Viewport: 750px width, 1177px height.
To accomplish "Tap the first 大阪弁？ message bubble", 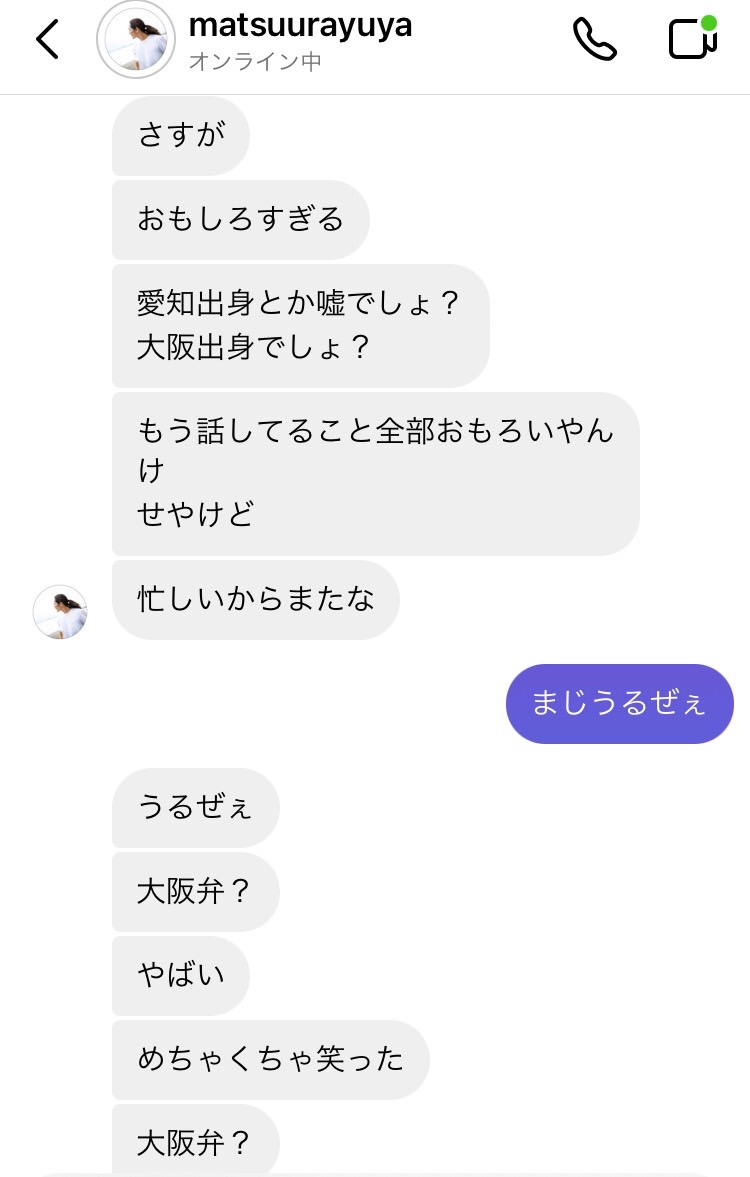I will click(195, 891).
